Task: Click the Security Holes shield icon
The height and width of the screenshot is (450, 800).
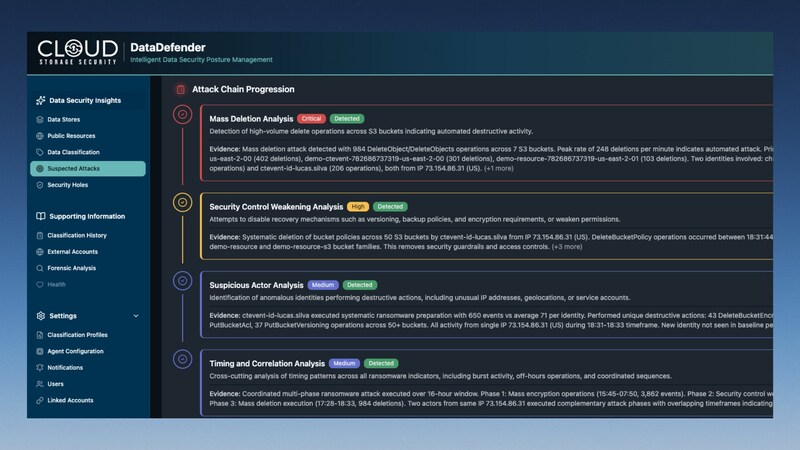Action: [39, 185]
